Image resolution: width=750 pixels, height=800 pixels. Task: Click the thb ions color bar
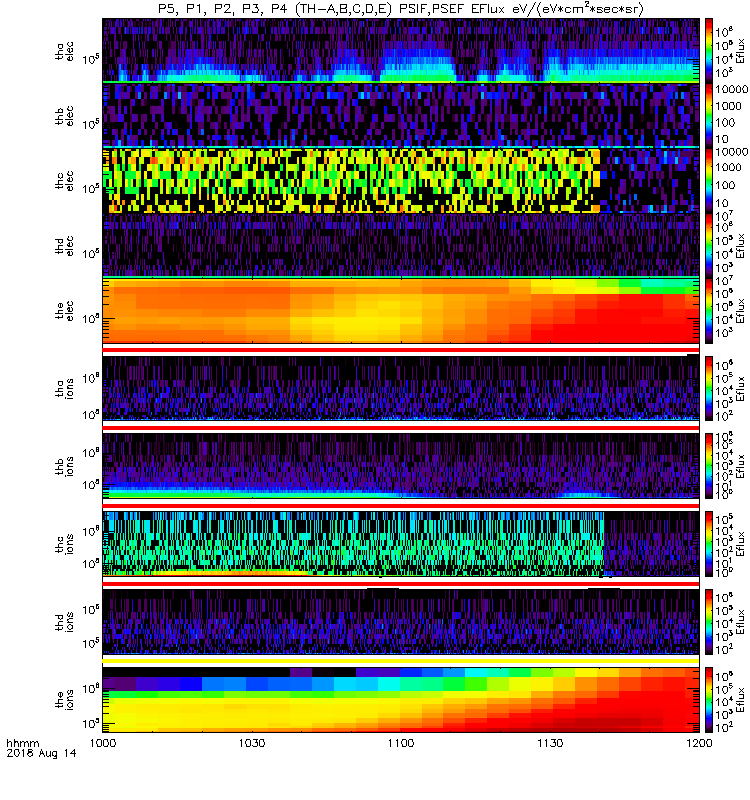tap(709, 466)
